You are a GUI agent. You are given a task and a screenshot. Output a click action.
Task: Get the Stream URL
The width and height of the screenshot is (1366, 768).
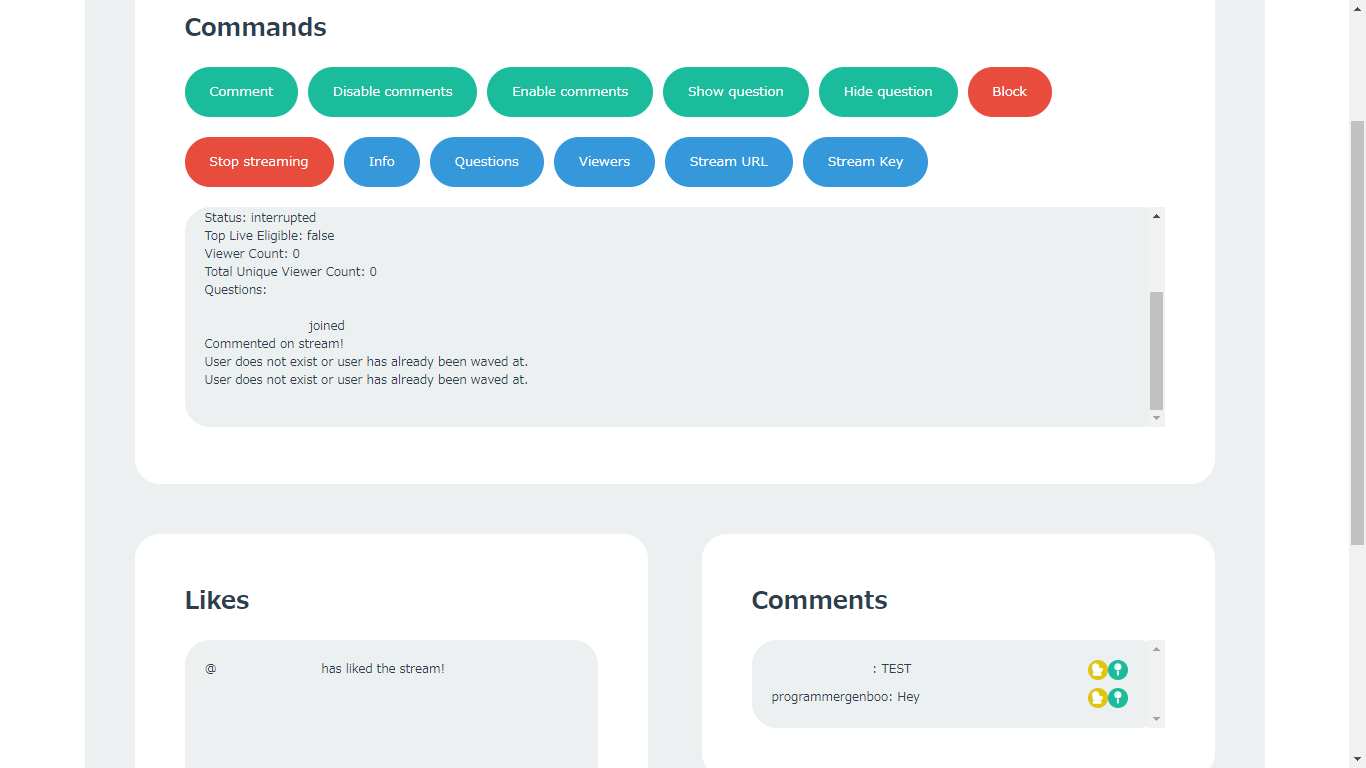(729, 162)
